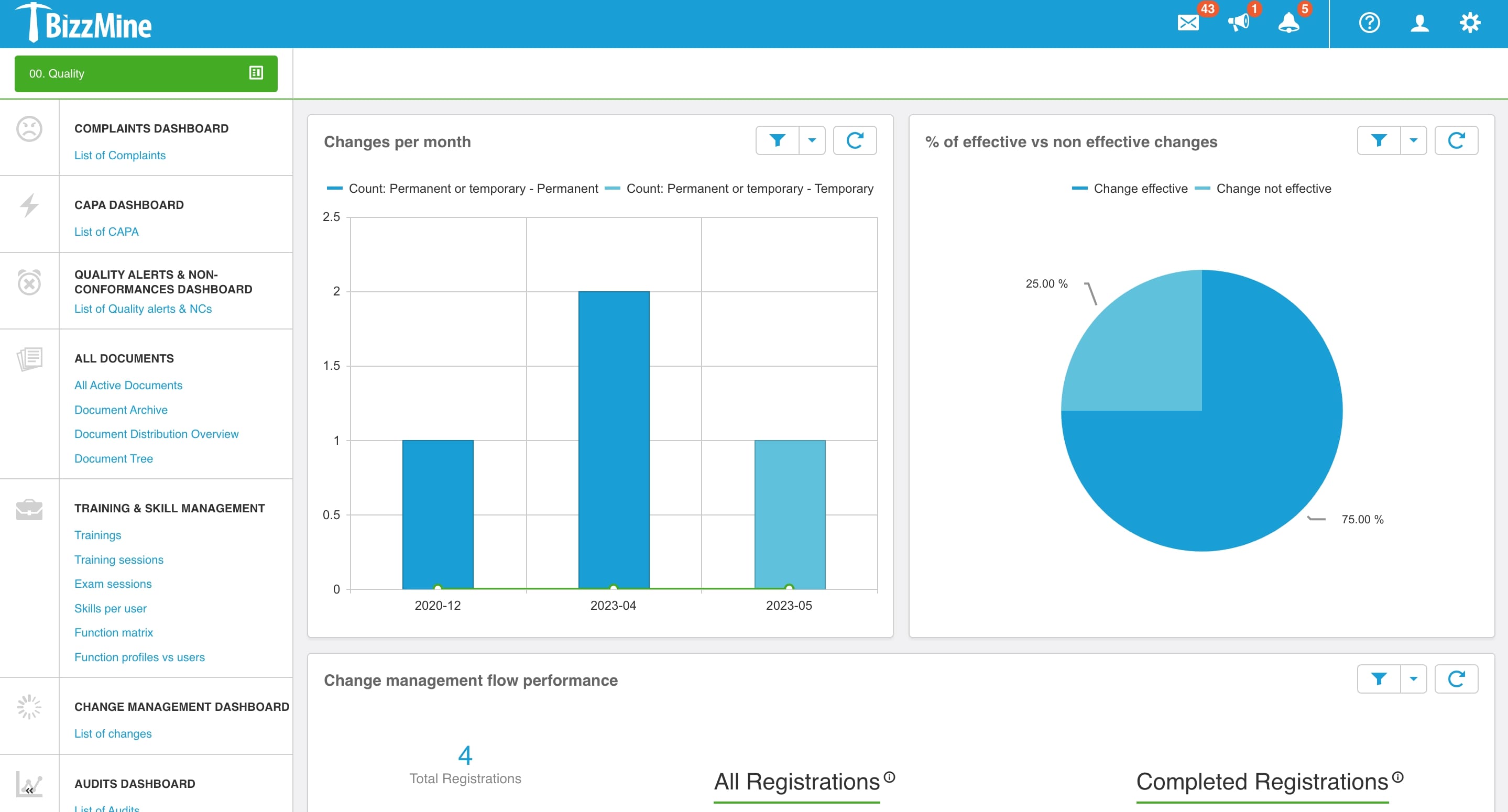Open the notifications bell
The height and width of the screenshot is (812, 1508).
tap(1290, 24)
